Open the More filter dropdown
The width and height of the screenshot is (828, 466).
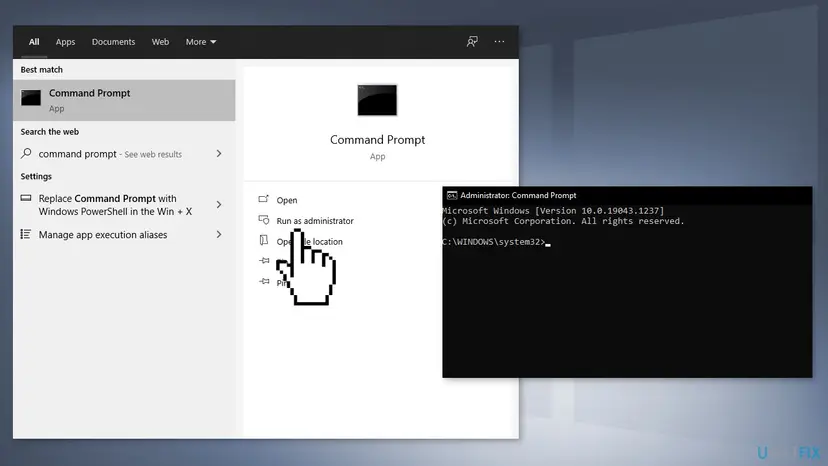coord(201,42)
